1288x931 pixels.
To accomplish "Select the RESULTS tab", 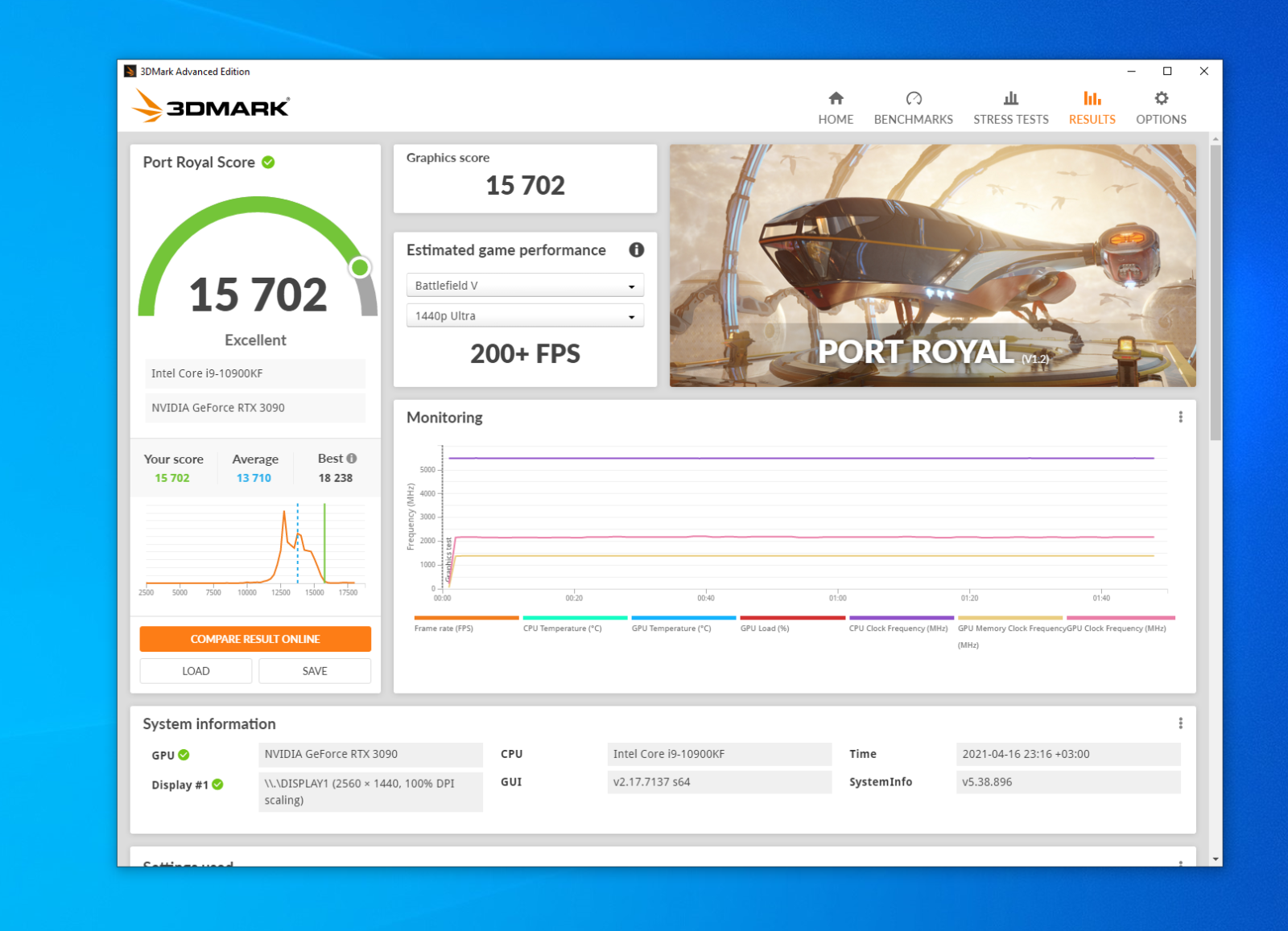I will click(x=1092, y=108).
